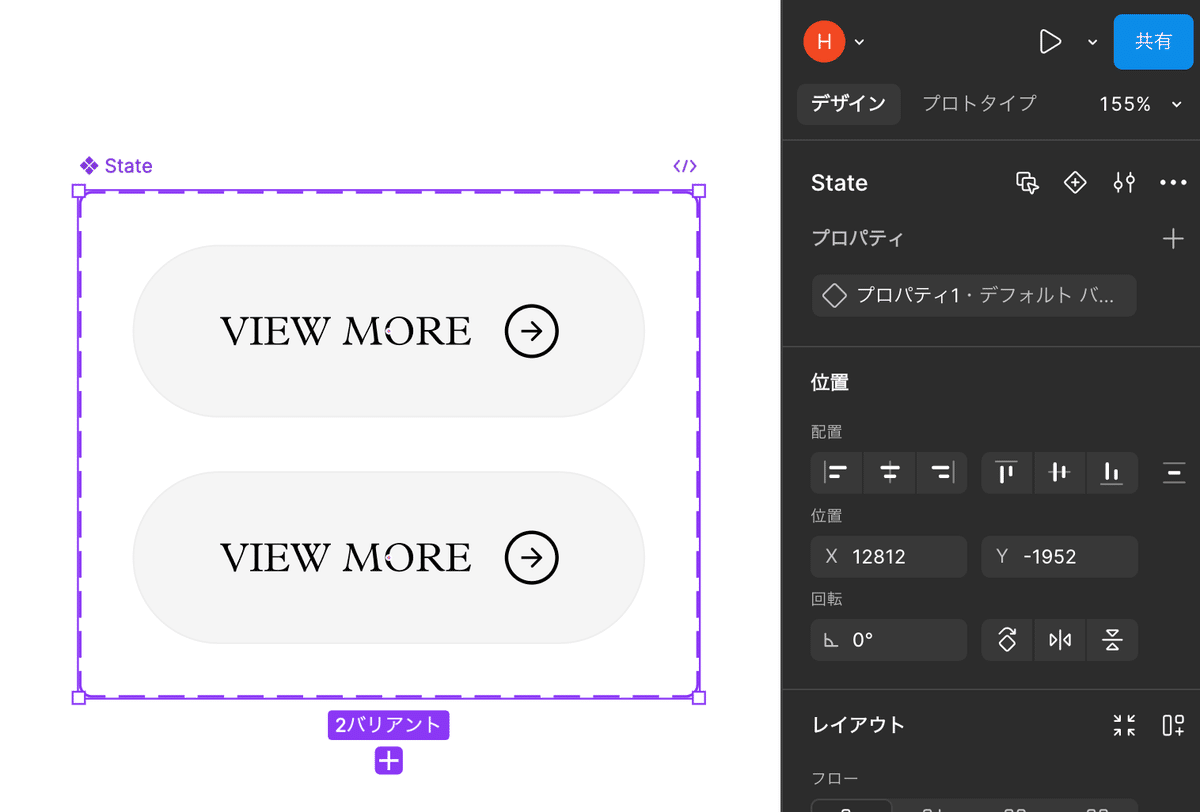Viewport: 1200px width, 812px height.
Task: Rotate selection 90 degrees icon
Action: pyautogui.click(x=1008, y=640)
